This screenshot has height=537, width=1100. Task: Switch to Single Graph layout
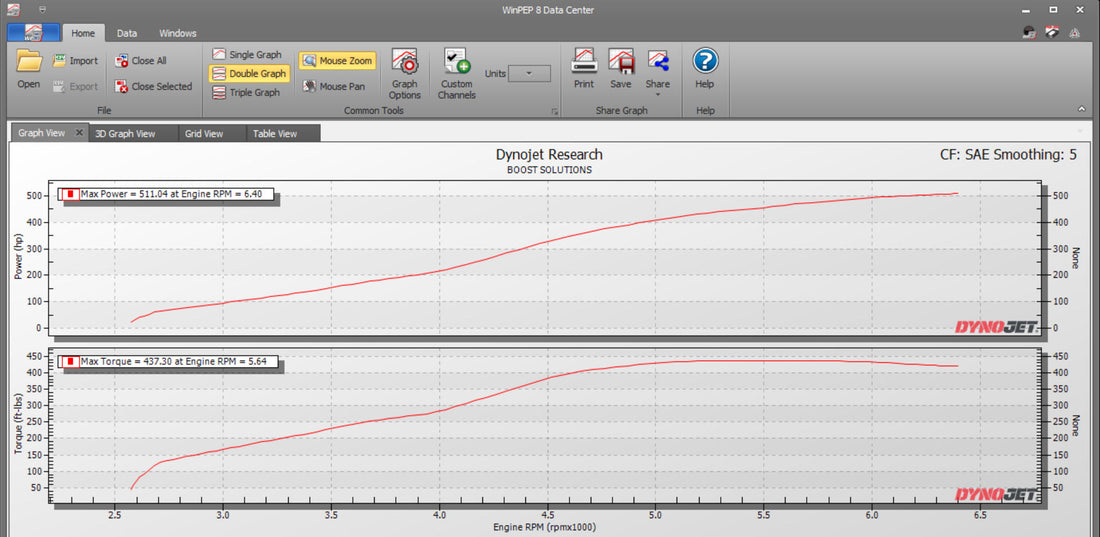[246, 55]
